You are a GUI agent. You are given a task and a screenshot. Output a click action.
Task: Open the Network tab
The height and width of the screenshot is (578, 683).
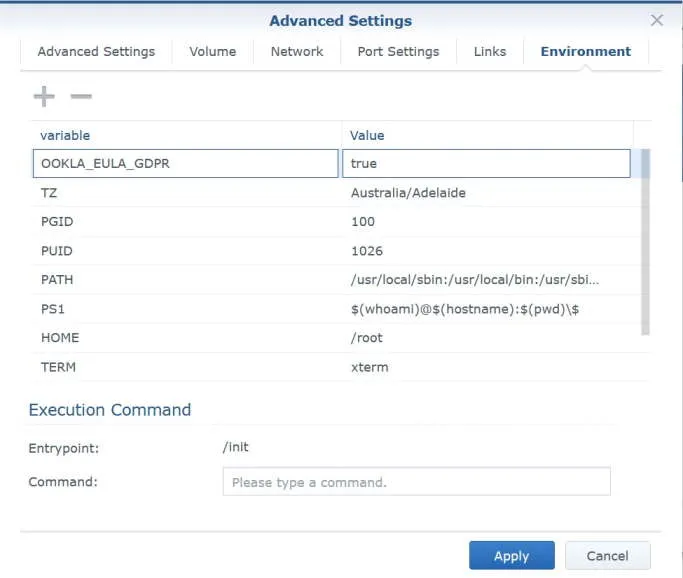click(x=297, y=52)
